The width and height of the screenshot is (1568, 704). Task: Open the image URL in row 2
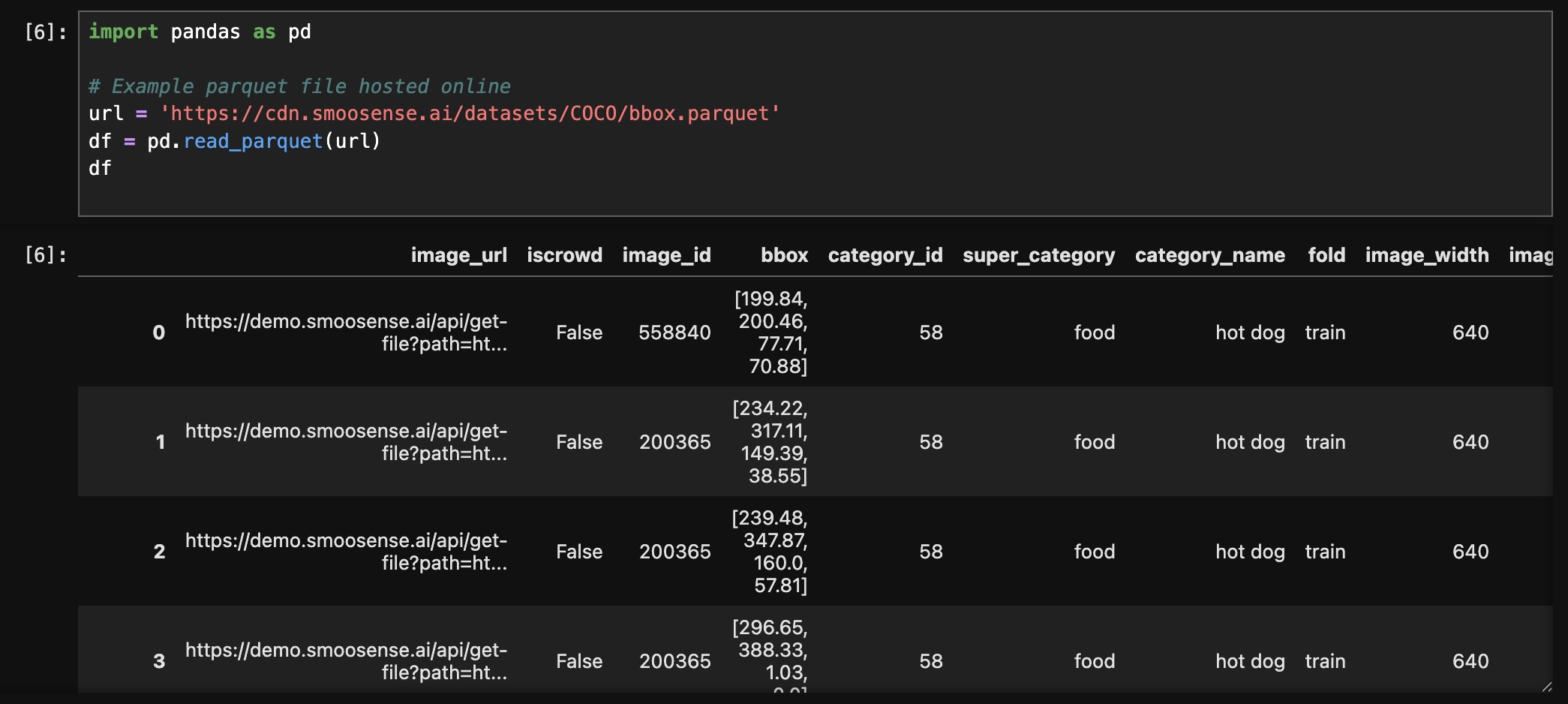tap(346, 552)
